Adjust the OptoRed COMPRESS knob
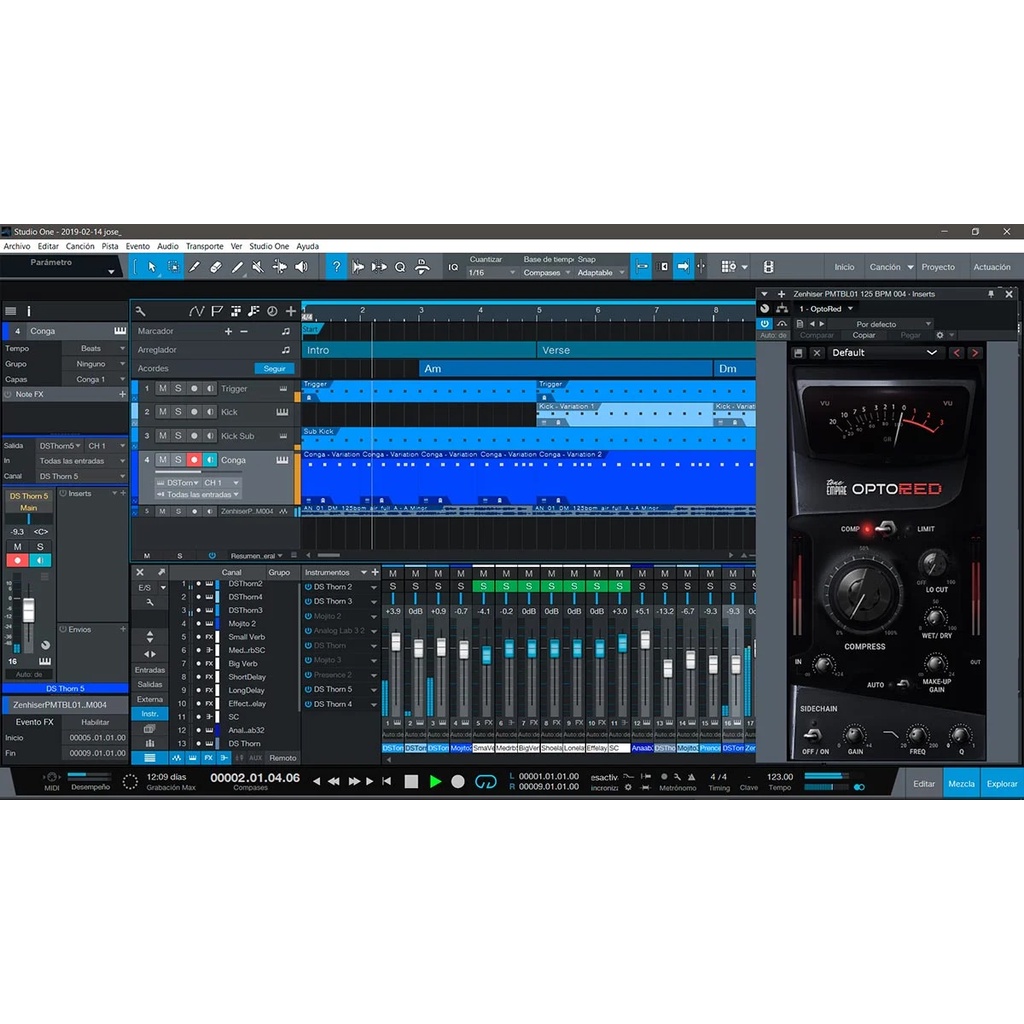The image size is (1024, 1024). 863,593
